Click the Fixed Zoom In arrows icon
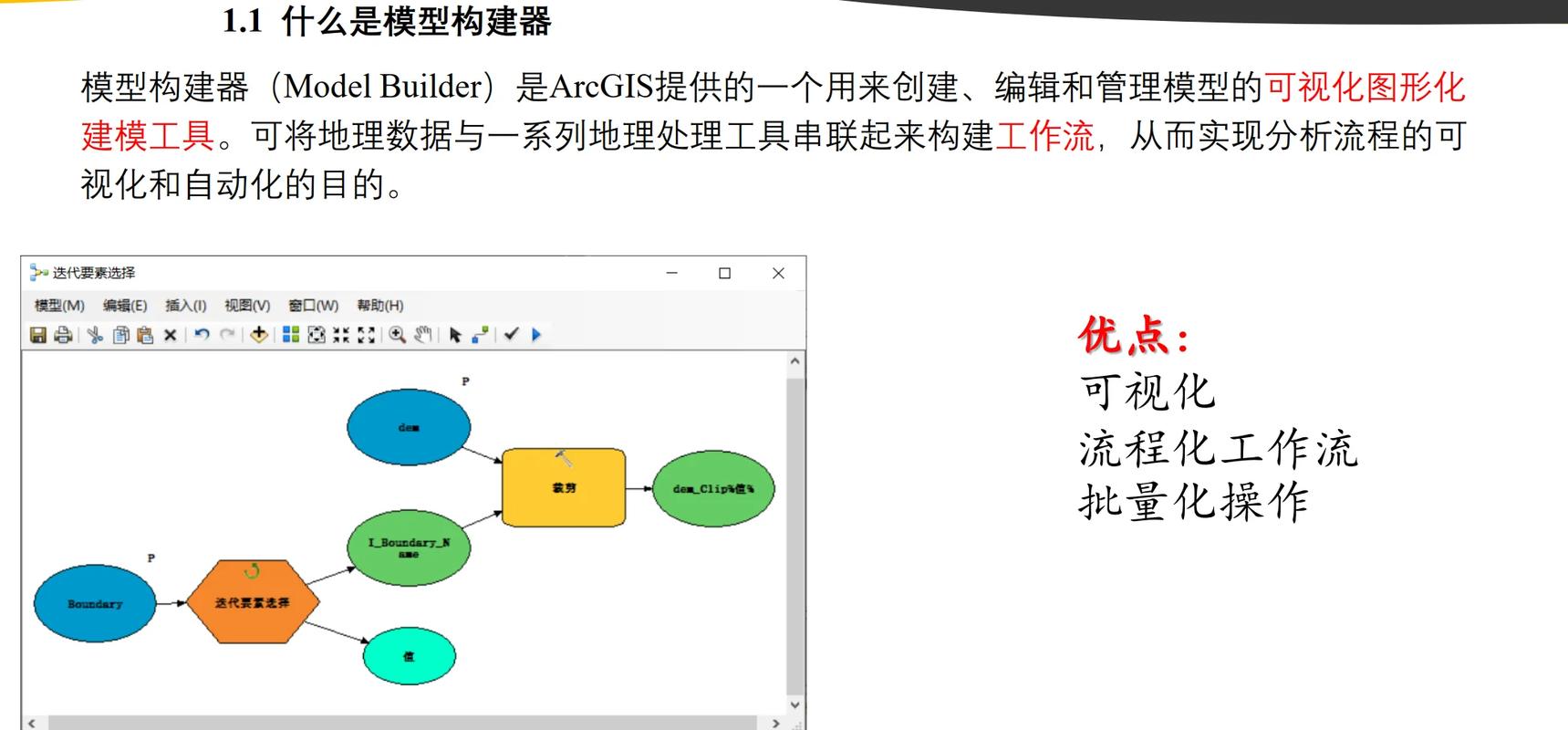This screenshot has height=730, width=1568. (341, 335)
